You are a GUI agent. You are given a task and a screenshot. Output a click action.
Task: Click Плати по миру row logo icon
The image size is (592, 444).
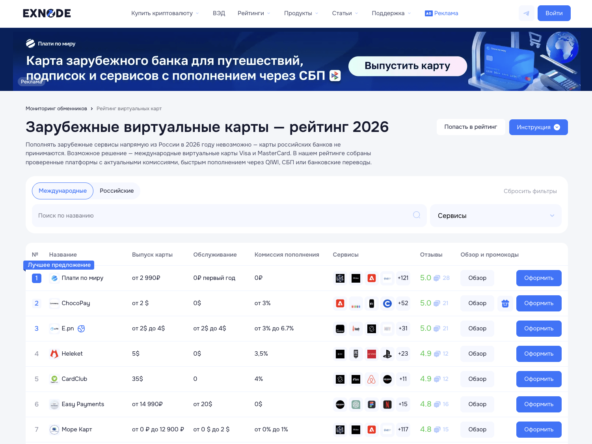tap(54, 278)
